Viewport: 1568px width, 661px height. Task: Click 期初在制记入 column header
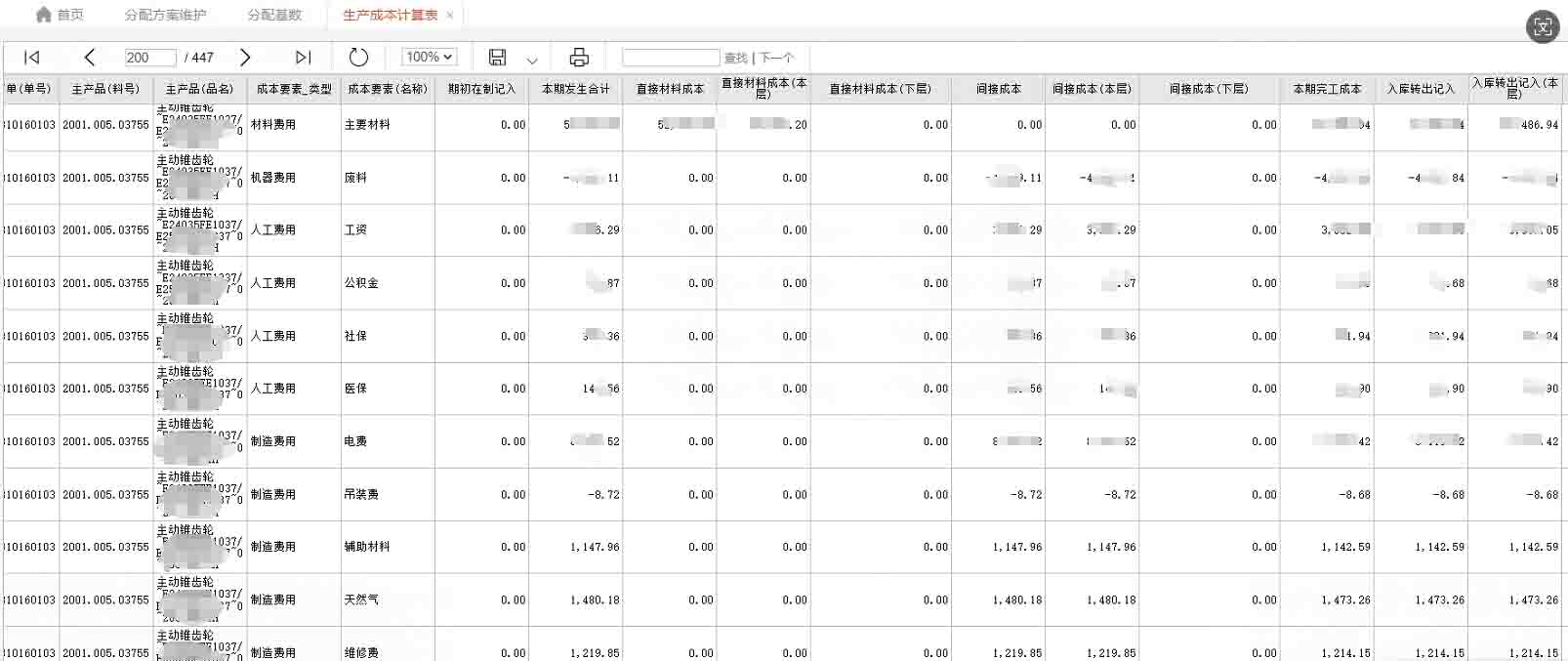click(481, 89)
